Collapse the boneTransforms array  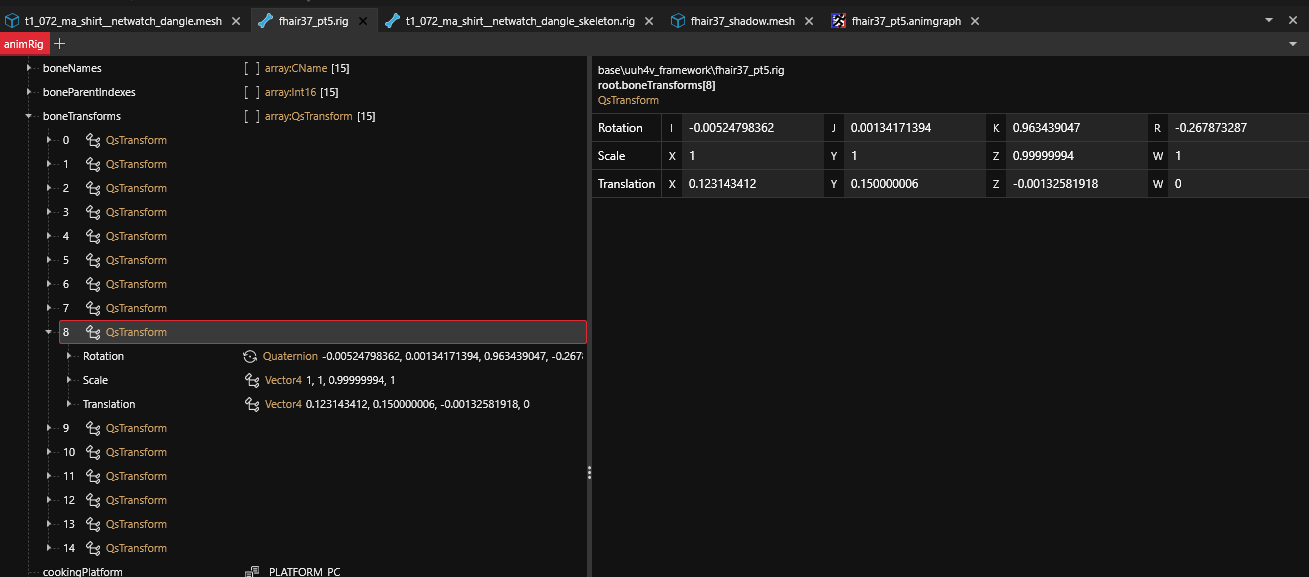(29, 116)
